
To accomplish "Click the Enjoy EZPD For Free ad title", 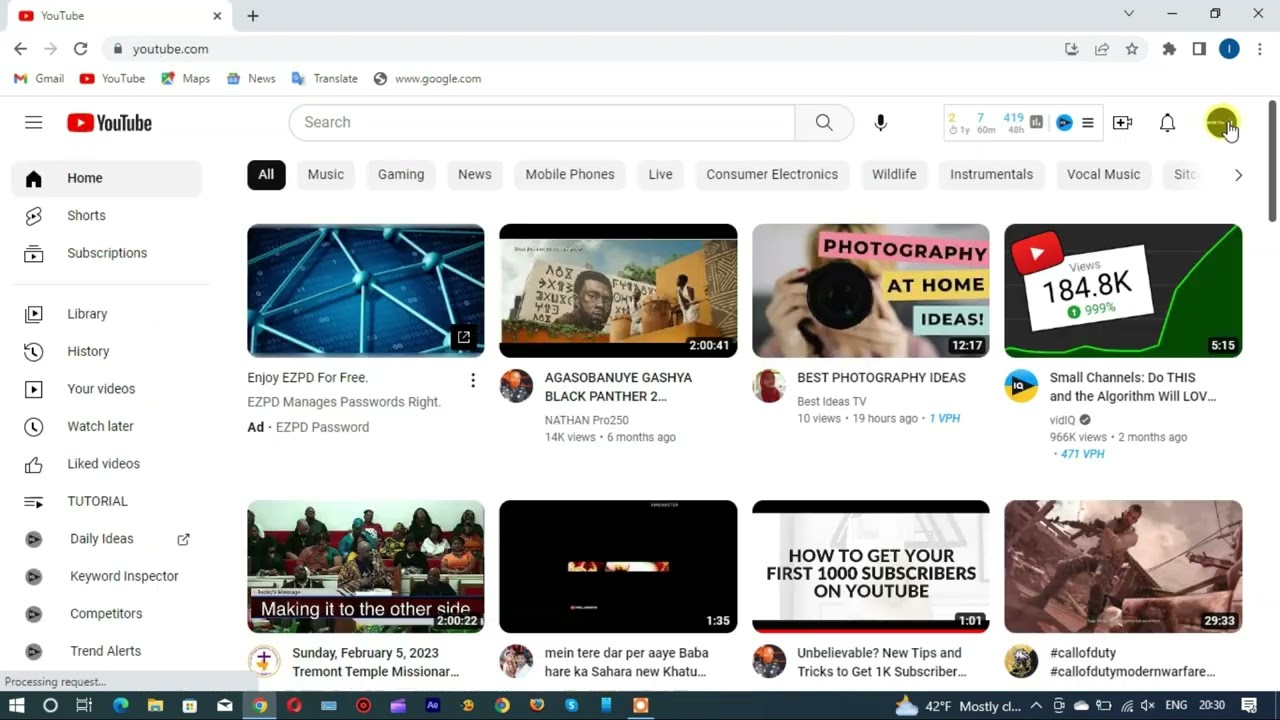I will [308, 378].
